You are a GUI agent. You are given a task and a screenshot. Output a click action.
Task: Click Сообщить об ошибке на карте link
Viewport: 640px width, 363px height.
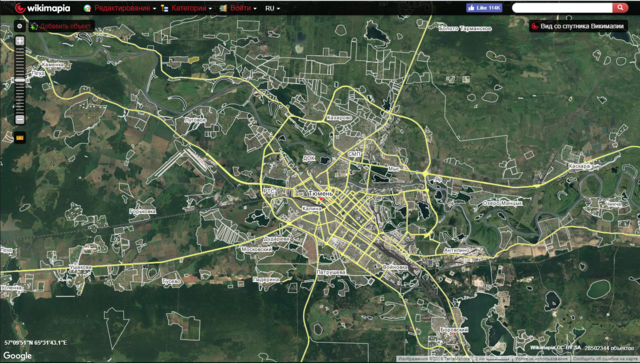(x=605, y=359)
